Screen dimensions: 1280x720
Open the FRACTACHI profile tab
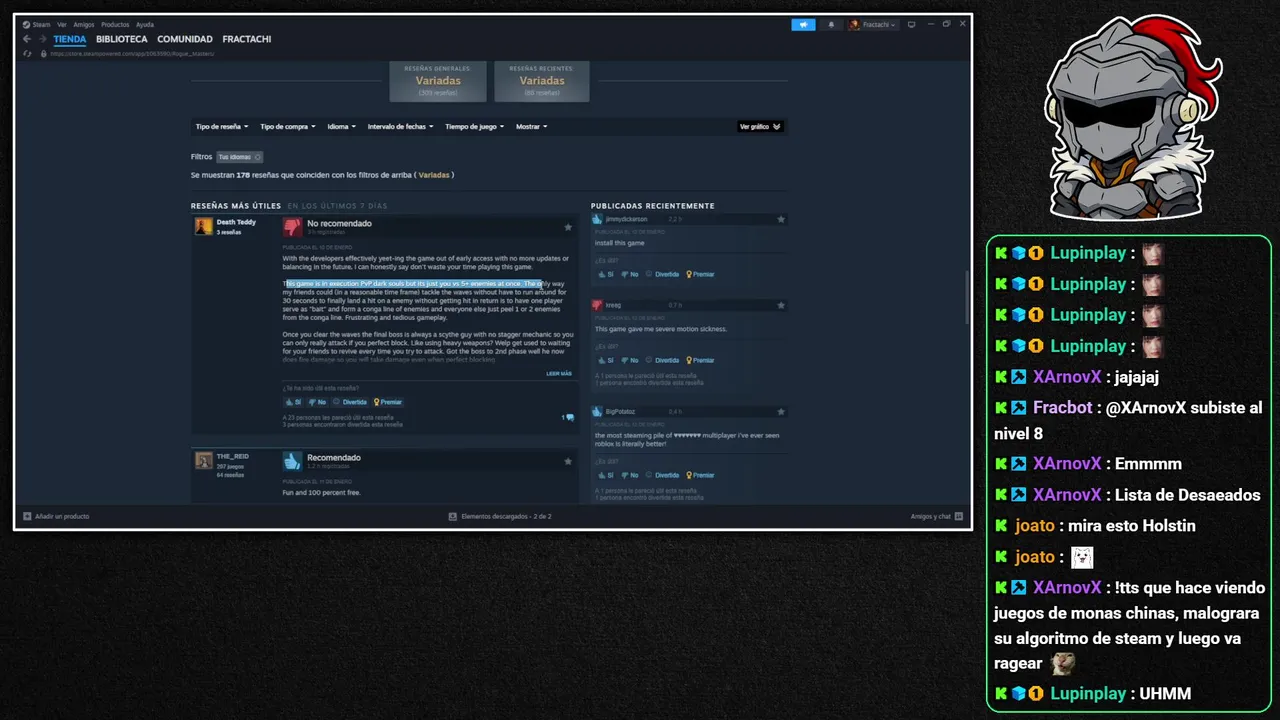pos(247,39)
